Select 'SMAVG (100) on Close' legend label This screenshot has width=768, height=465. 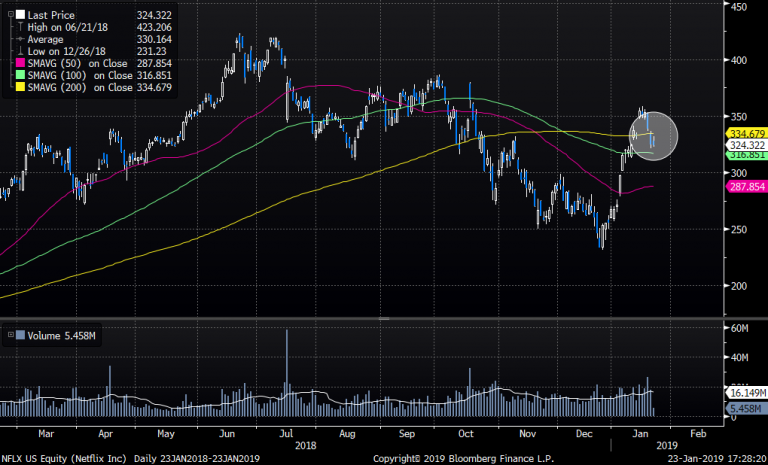tap(80, 75)
